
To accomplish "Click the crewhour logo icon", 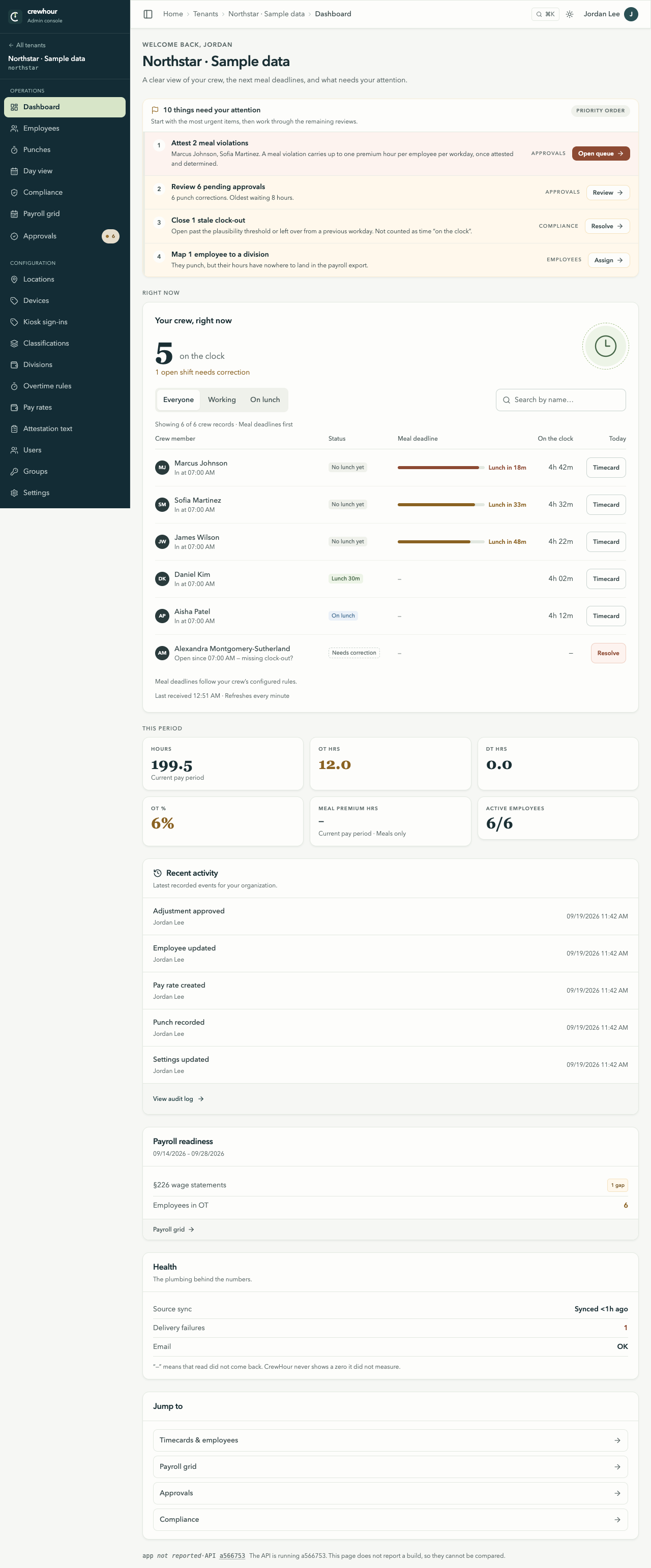I will 15,16.
